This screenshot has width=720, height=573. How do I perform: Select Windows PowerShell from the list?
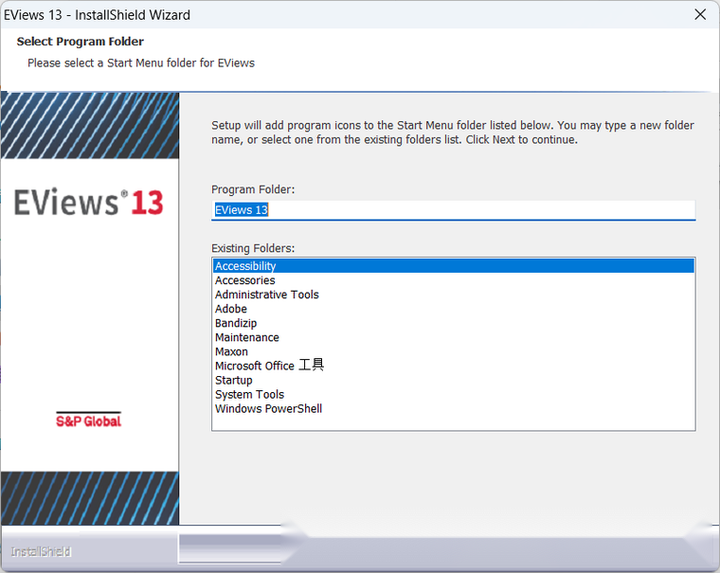(268, 409)
